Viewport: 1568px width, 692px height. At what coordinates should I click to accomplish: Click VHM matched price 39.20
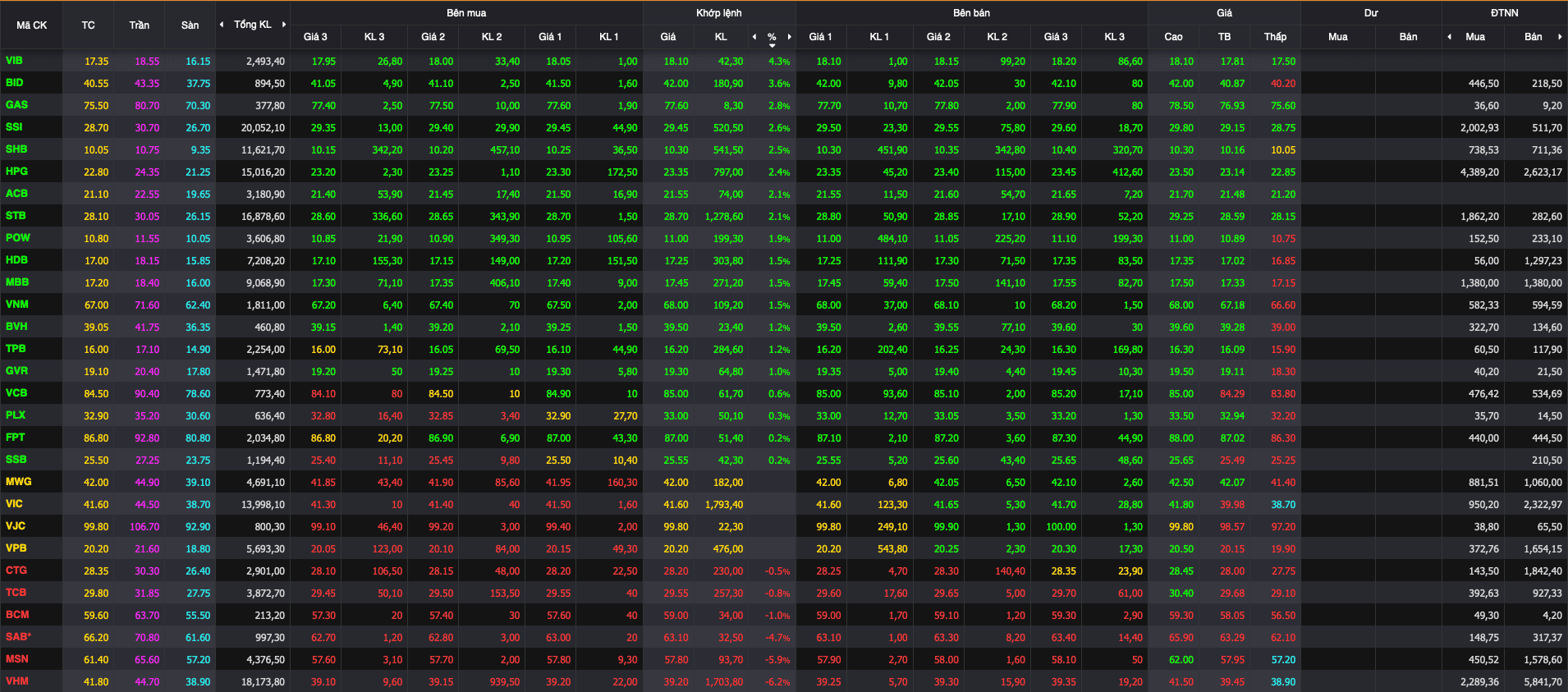tap(676, 682)
